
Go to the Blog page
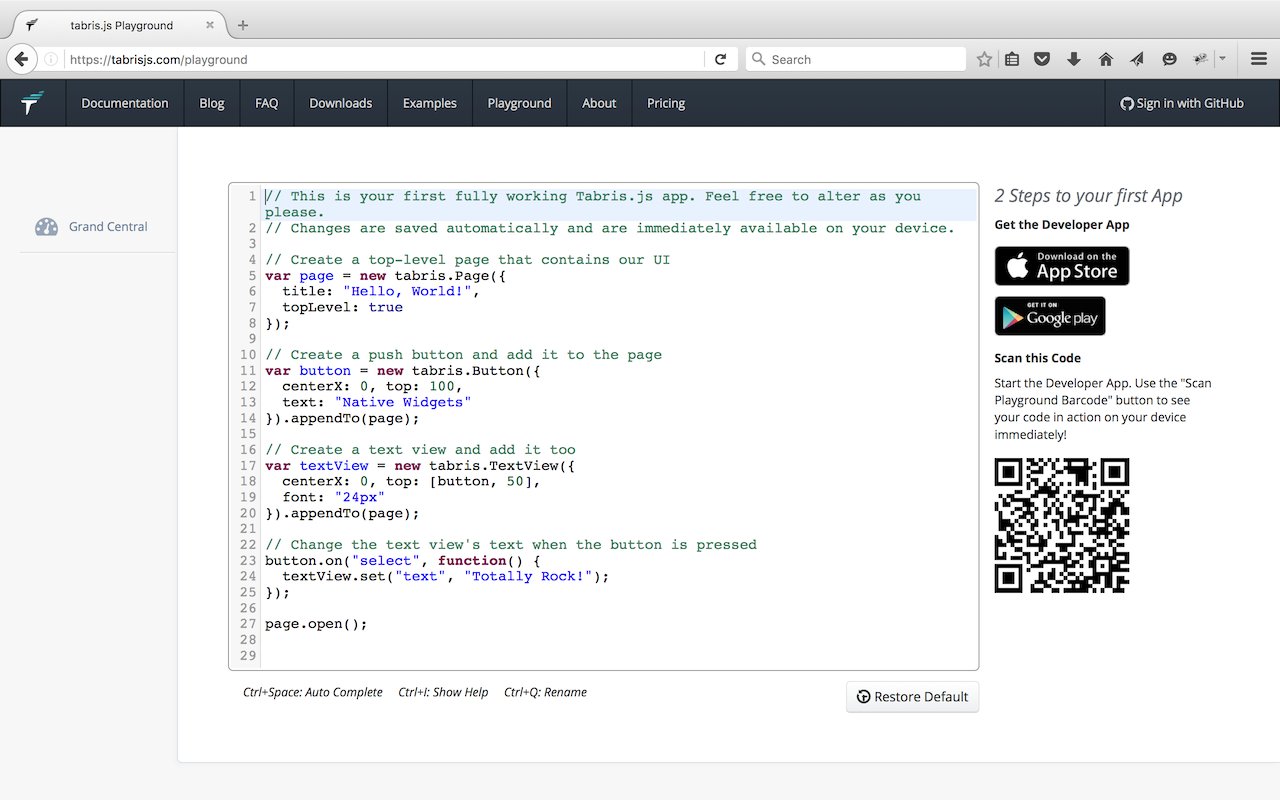212,103
